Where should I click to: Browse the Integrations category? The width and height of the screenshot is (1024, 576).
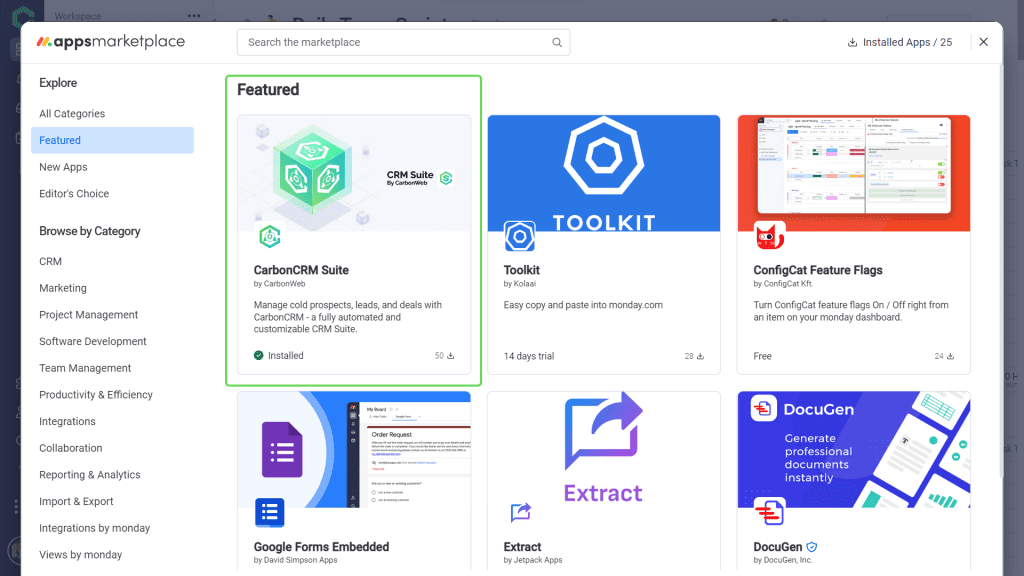click(x=67, y=422)
